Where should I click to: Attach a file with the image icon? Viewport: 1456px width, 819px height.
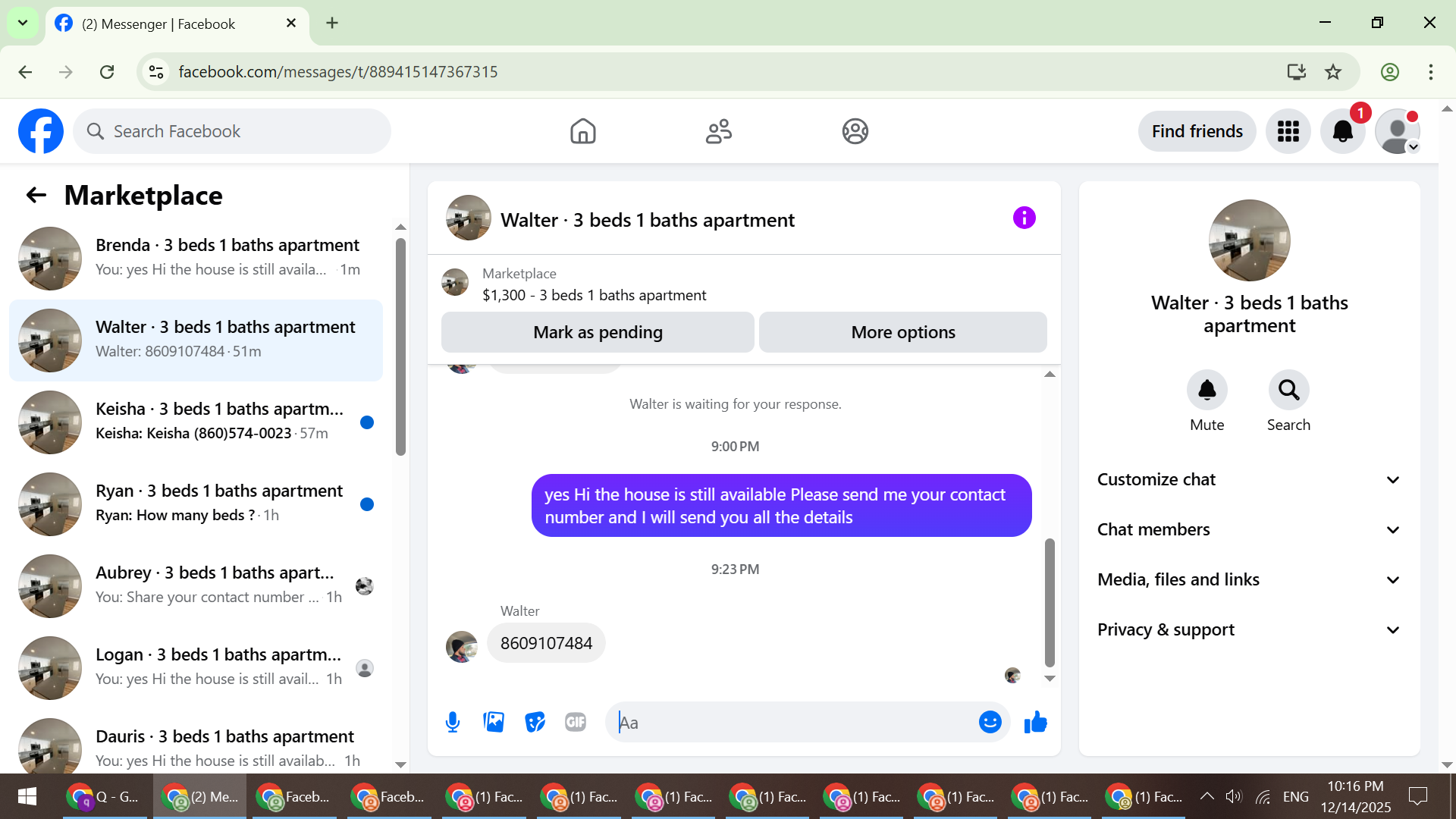(494, 722)
